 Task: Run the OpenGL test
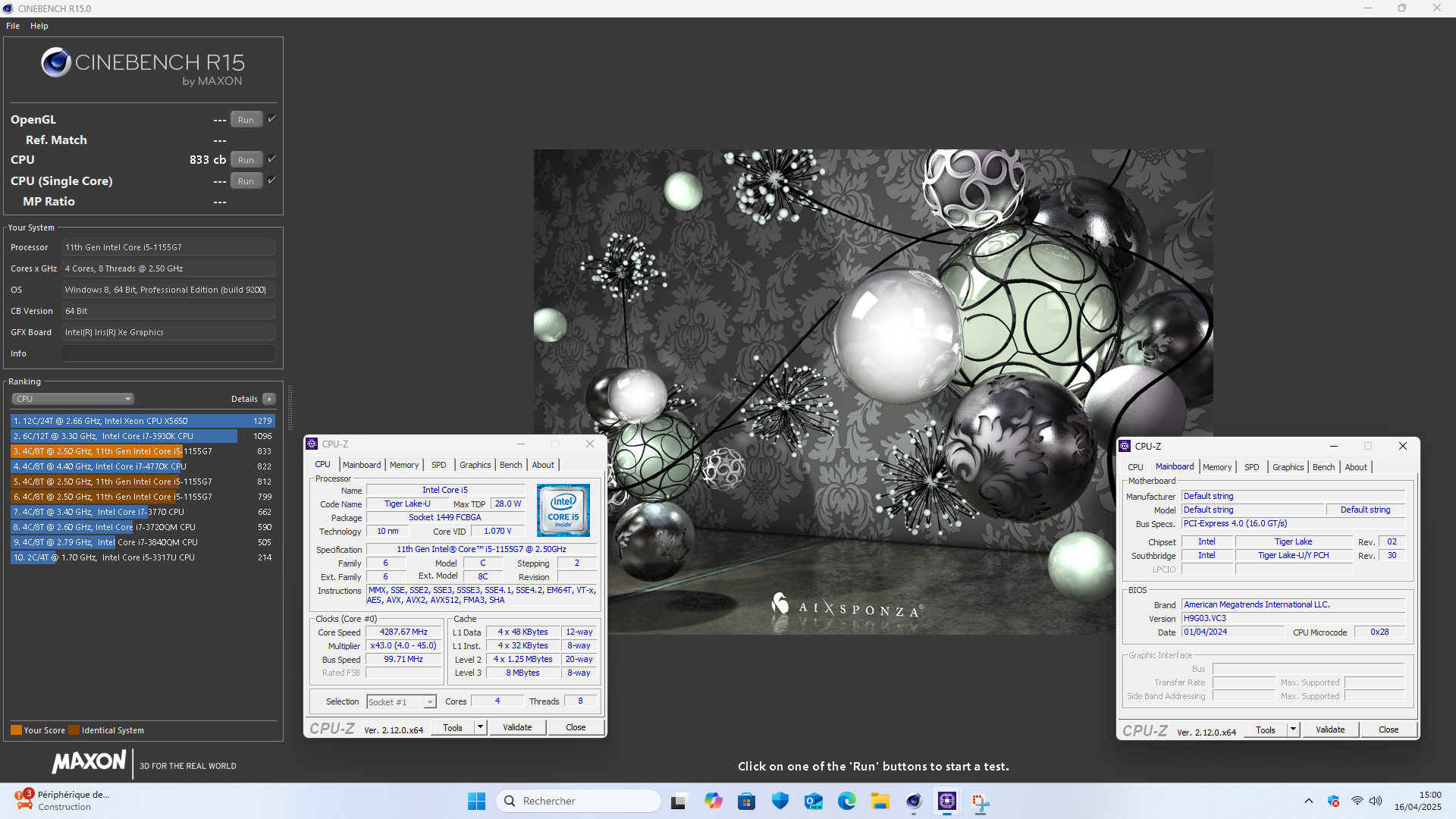tap(246, 120)
